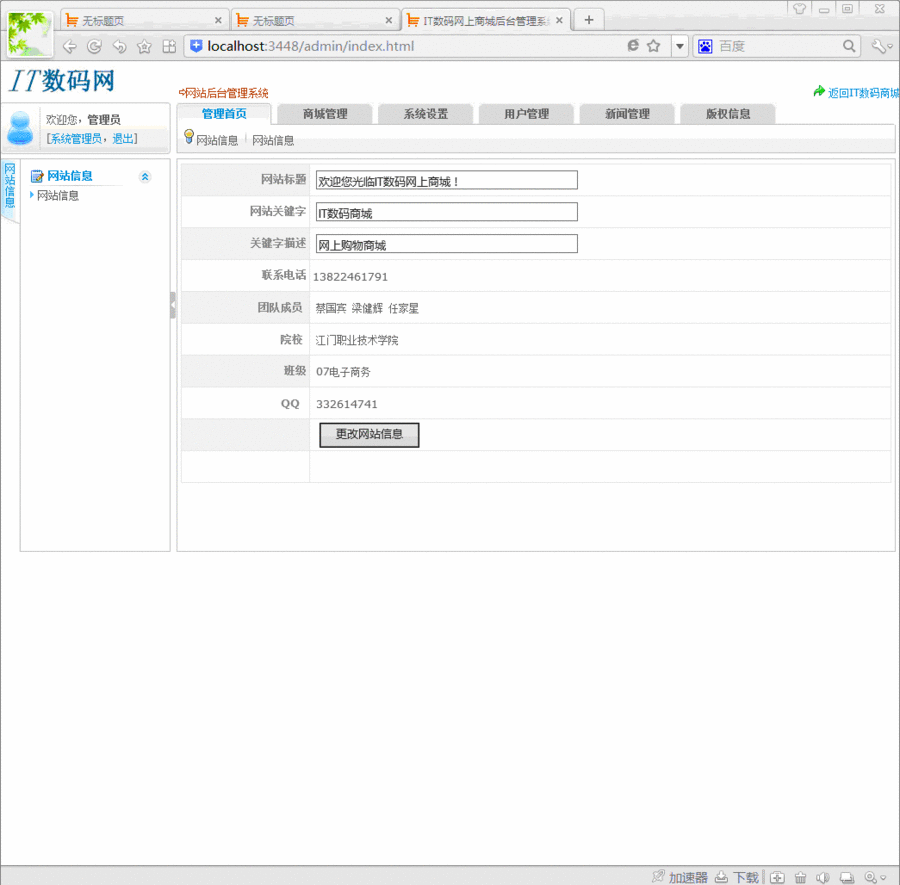
Task: Click the text 江门职业技术学院
Action: click(x=356, y=340)
